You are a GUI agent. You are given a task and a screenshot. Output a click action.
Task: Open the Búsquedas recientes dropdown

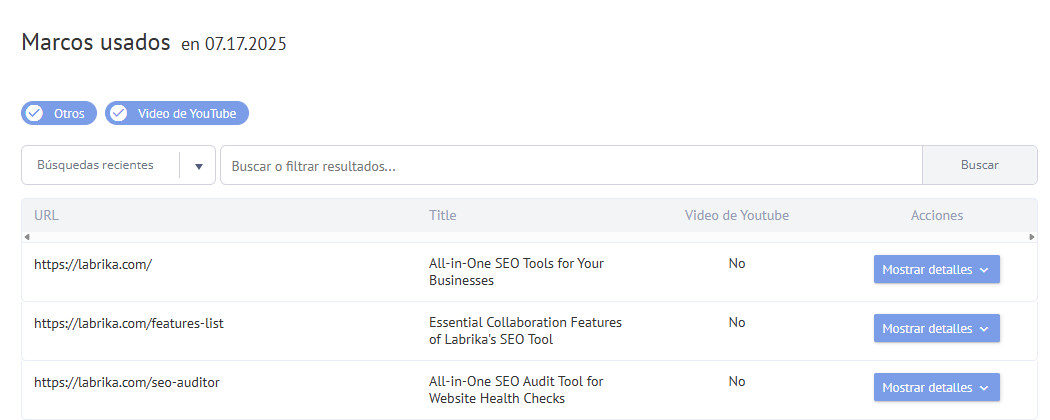click(x=119, y=165)
